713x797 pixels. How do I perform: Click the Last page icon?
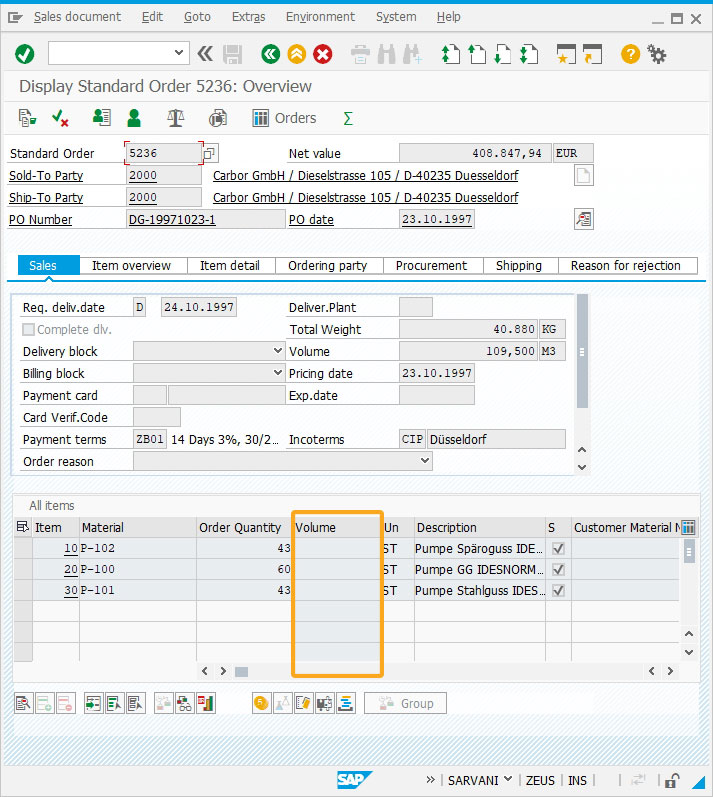click(x=529, y=54)
